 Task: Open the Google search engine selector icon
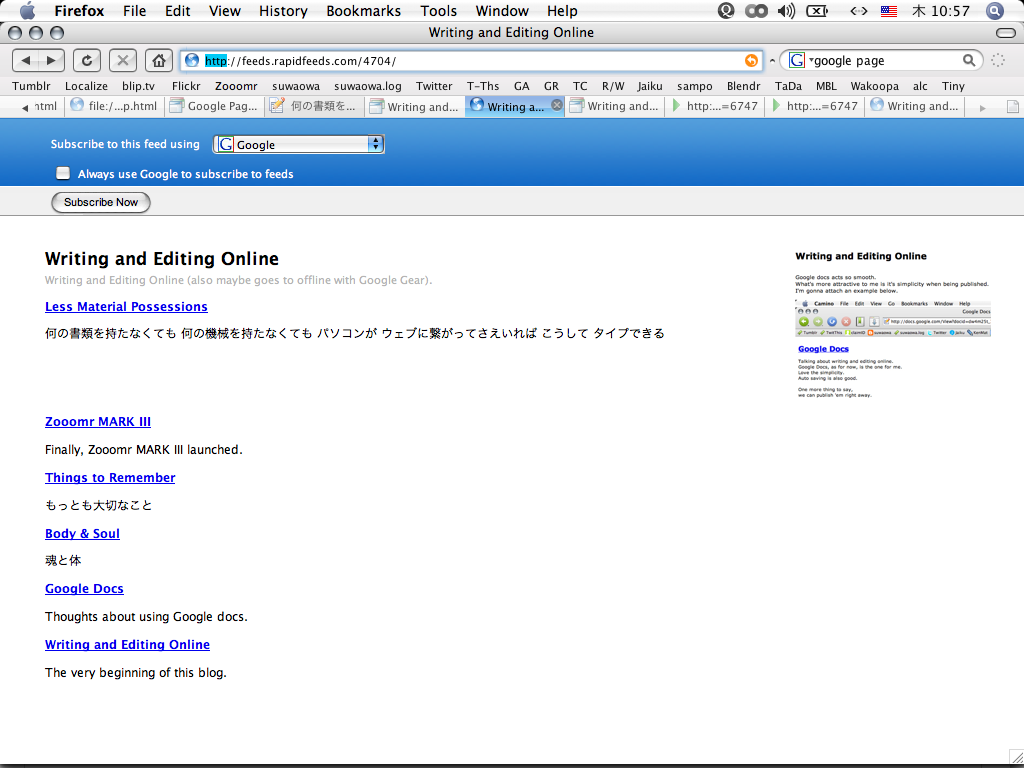797,61
